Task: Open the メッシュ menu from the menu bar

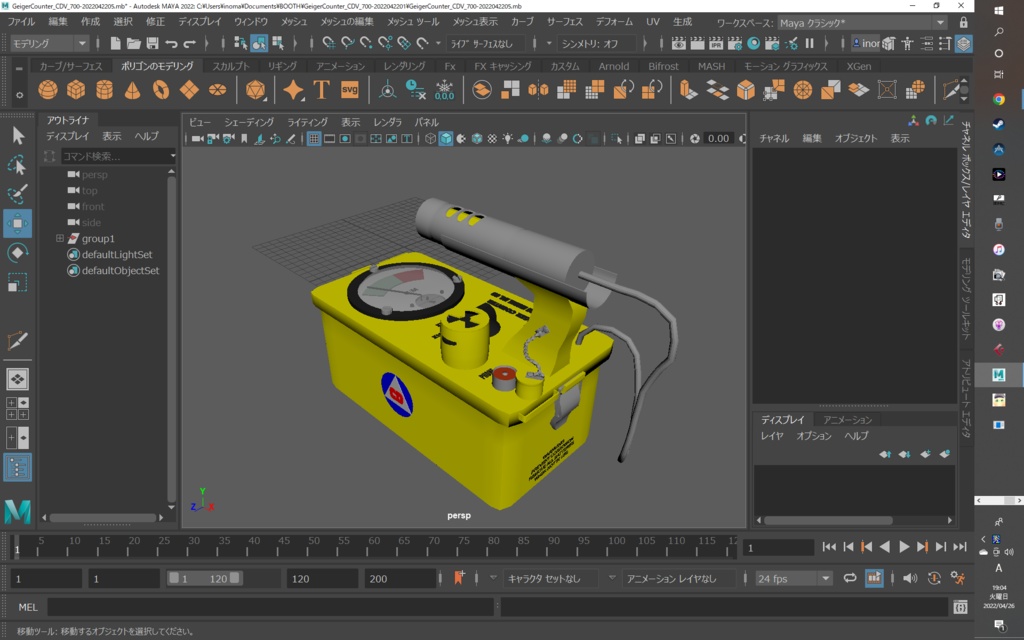Action: (x=294, y=20)
